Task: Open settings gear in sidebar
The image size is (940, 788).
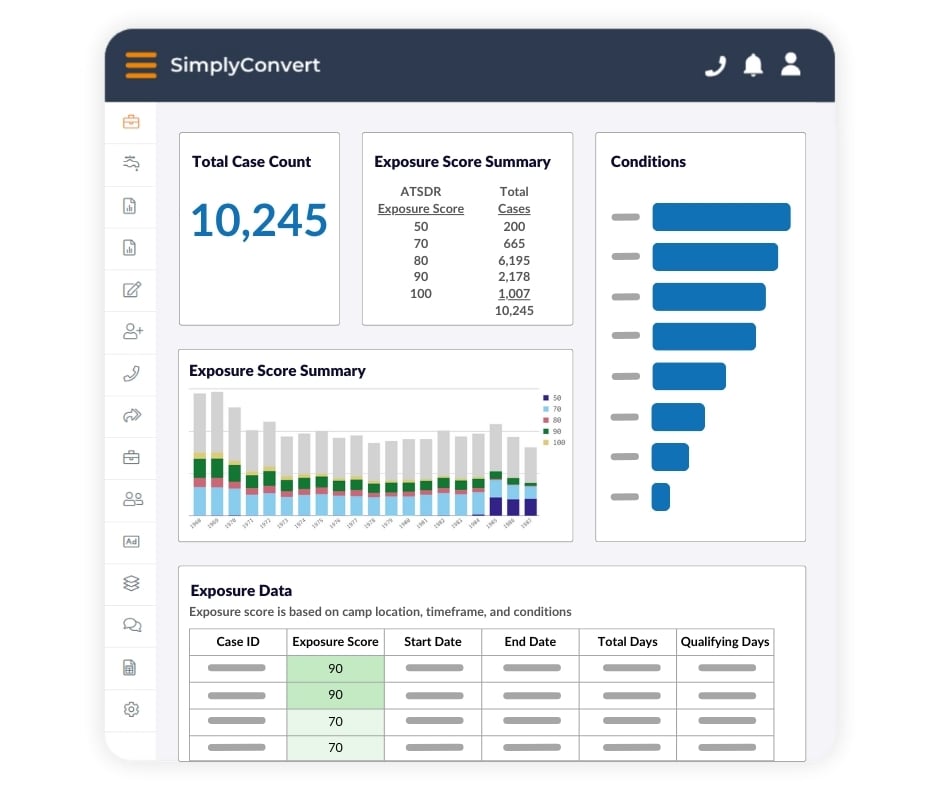Action: click(x=131, y=709)
